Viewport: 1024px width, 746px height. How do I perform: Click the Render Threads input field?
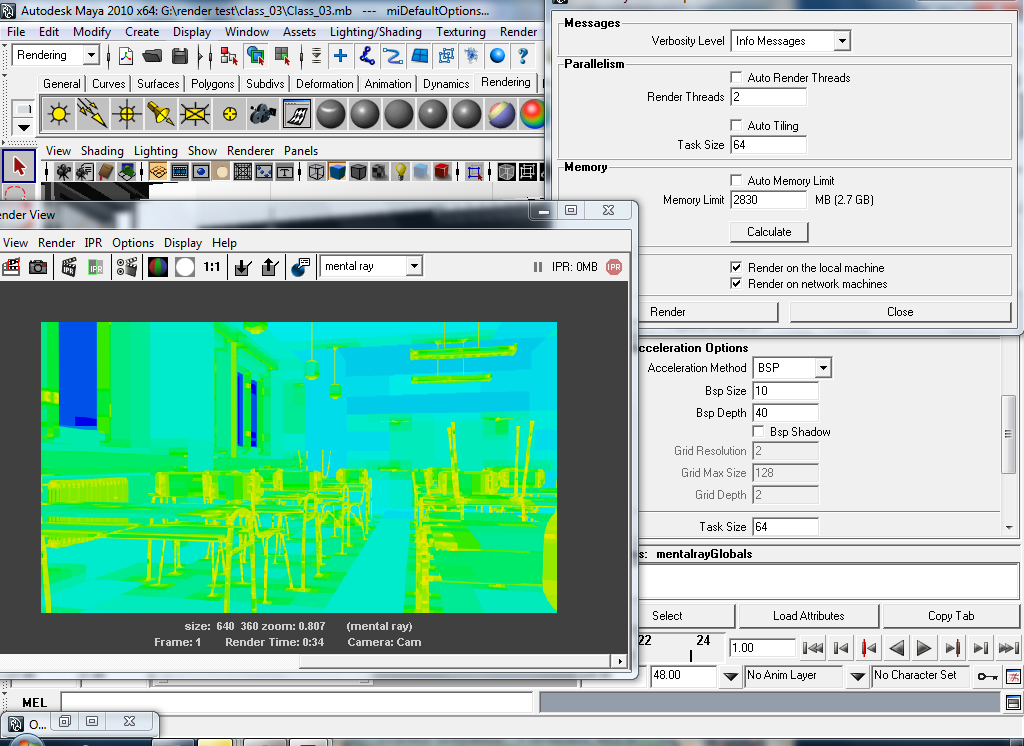tap(768, 97)
